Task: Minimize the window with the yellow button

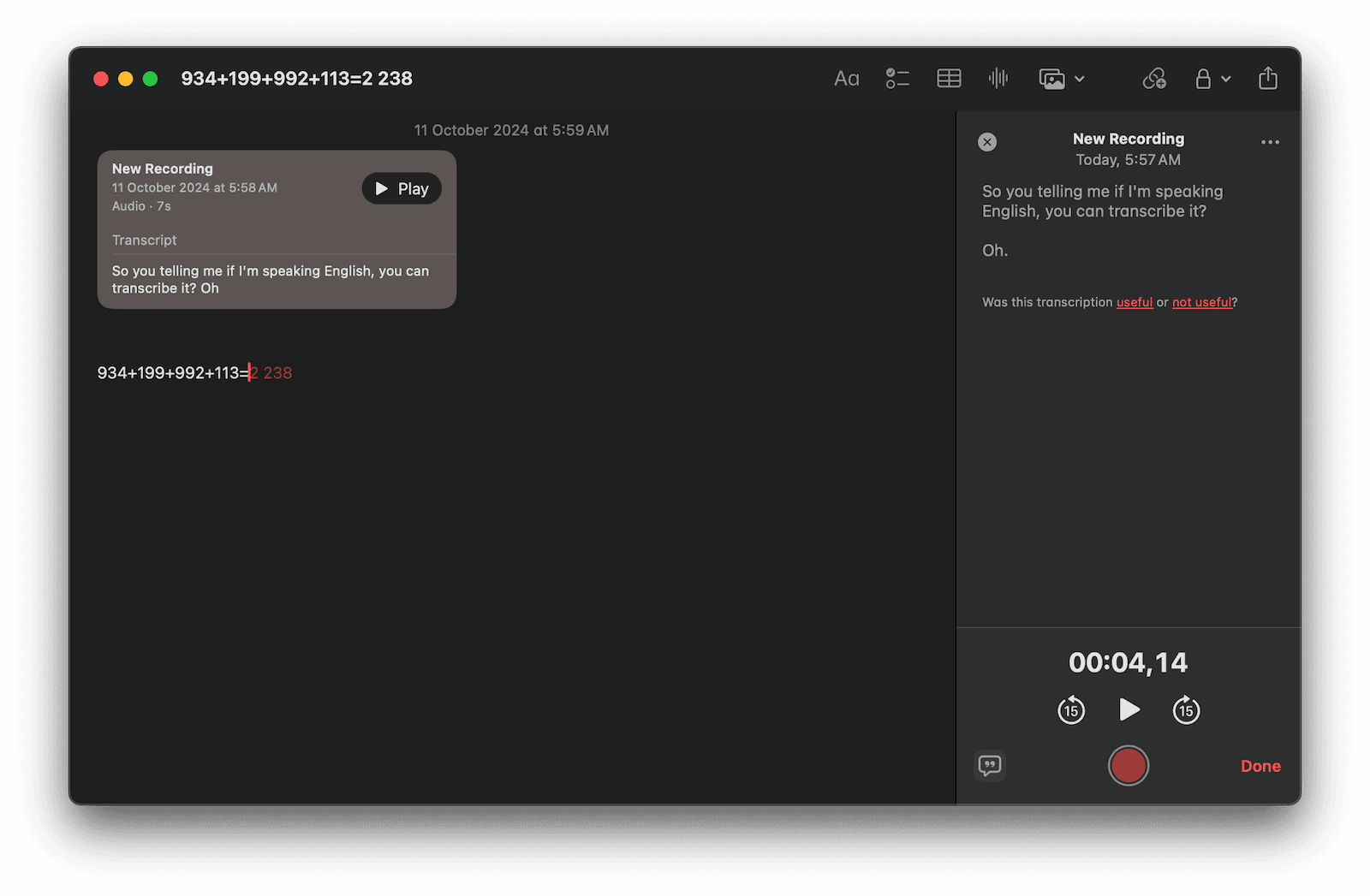Action: coord(126,79)
